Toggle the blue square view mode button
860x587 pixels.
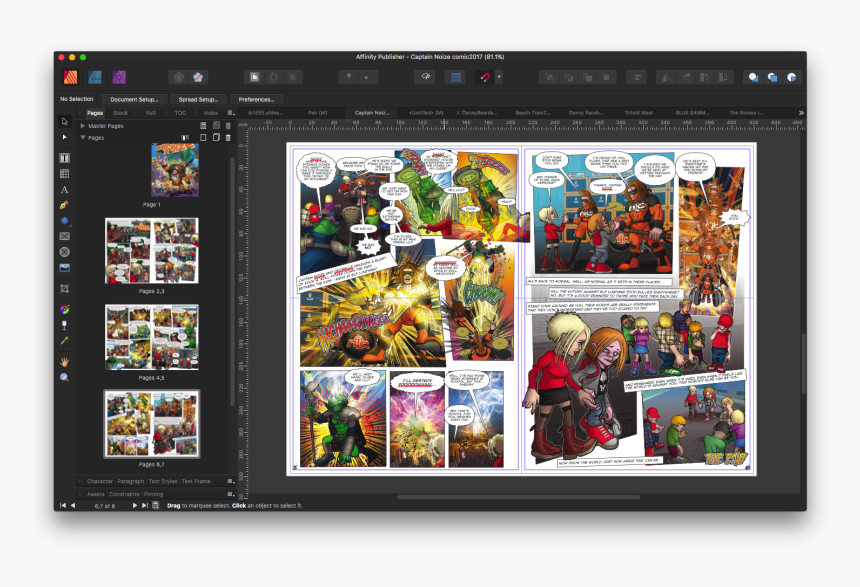[x=455, y=77]
